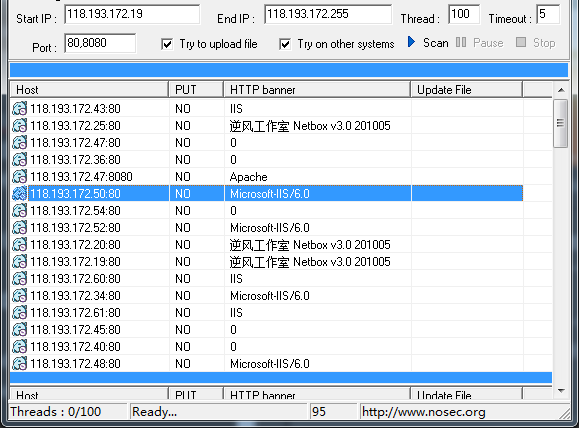Click the blue Scan play icon
The image size is (579, 428).
[411, 42]
